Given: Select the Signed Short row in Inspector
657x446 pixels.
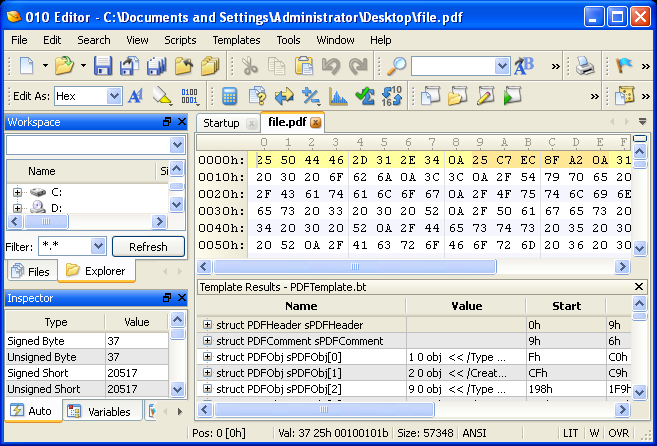Looking at the screenshot, I should point(87,373).
